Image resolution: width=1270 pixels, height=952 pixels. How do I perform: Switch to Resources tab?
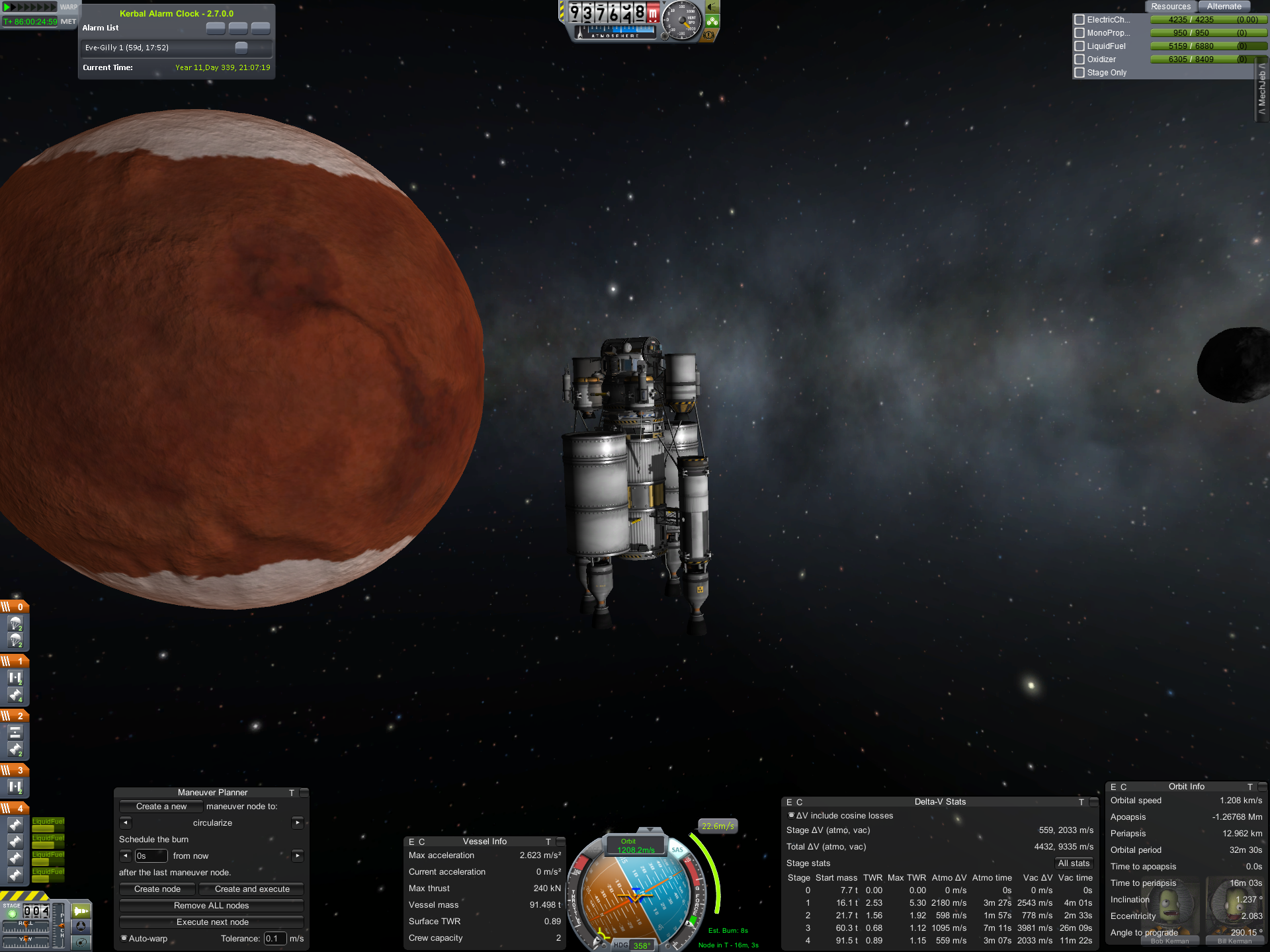[1170, 7]
